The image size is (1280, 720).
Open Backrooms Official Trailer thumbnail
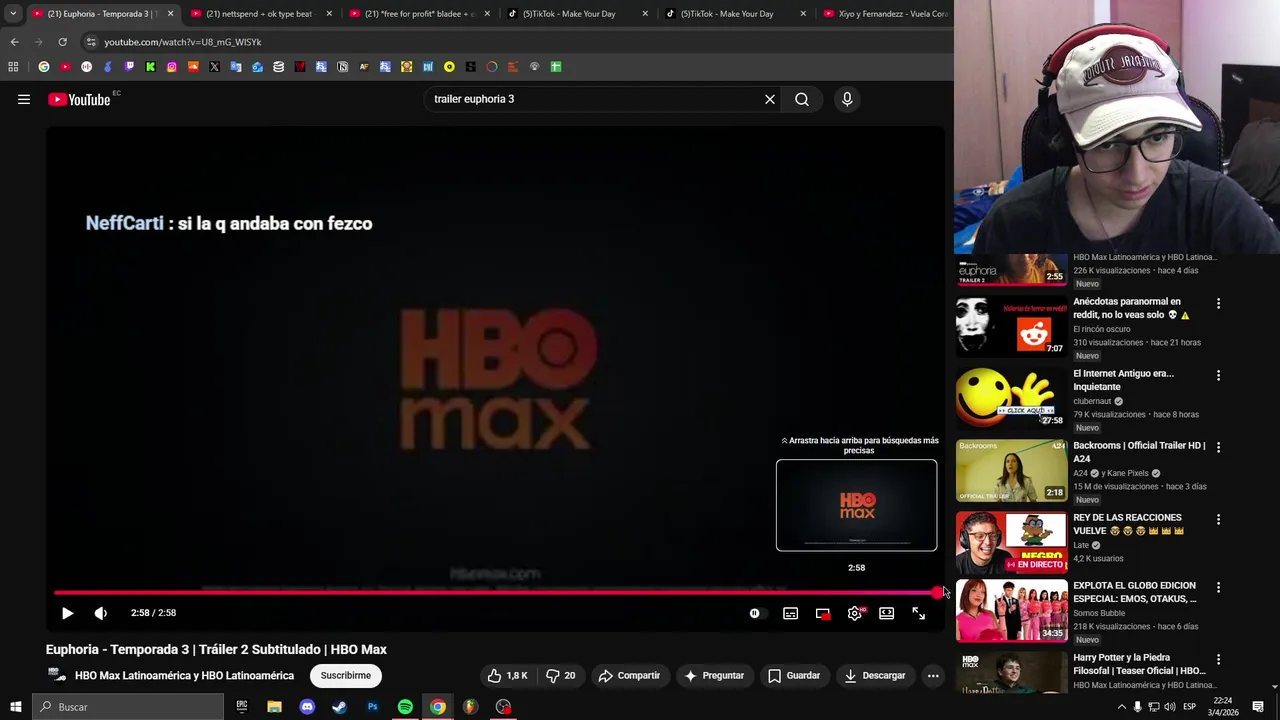click(x=1011, y=469)
